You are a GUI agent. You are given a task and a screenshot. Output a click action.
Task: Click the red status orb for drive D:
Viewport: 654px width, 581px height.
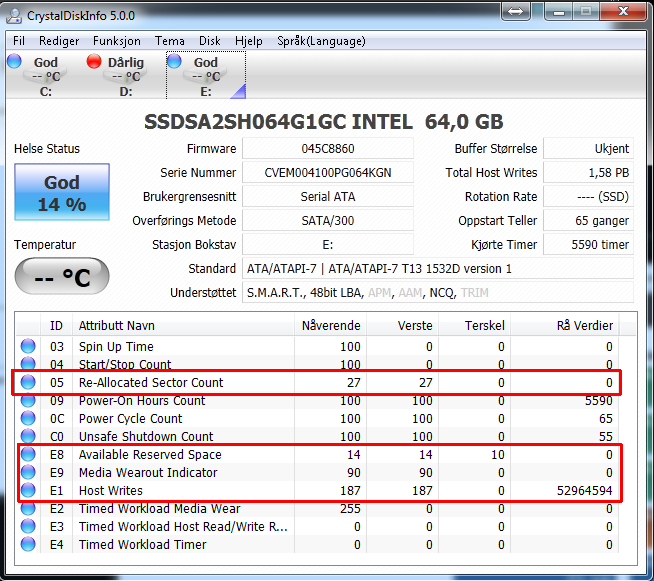click(94, 61)
